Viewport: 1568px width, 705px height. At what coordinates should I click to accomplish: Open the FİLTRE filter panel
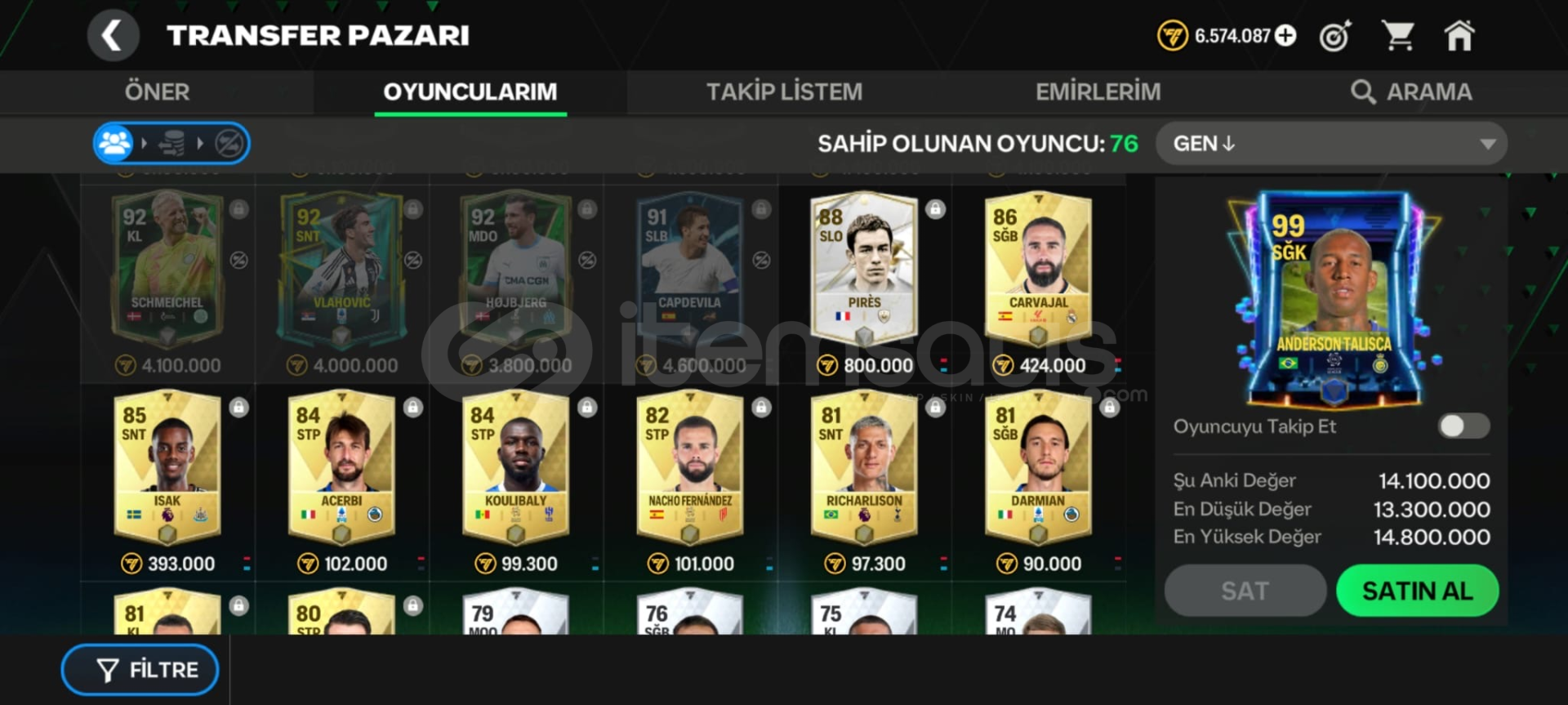click(x=140, y=670)
